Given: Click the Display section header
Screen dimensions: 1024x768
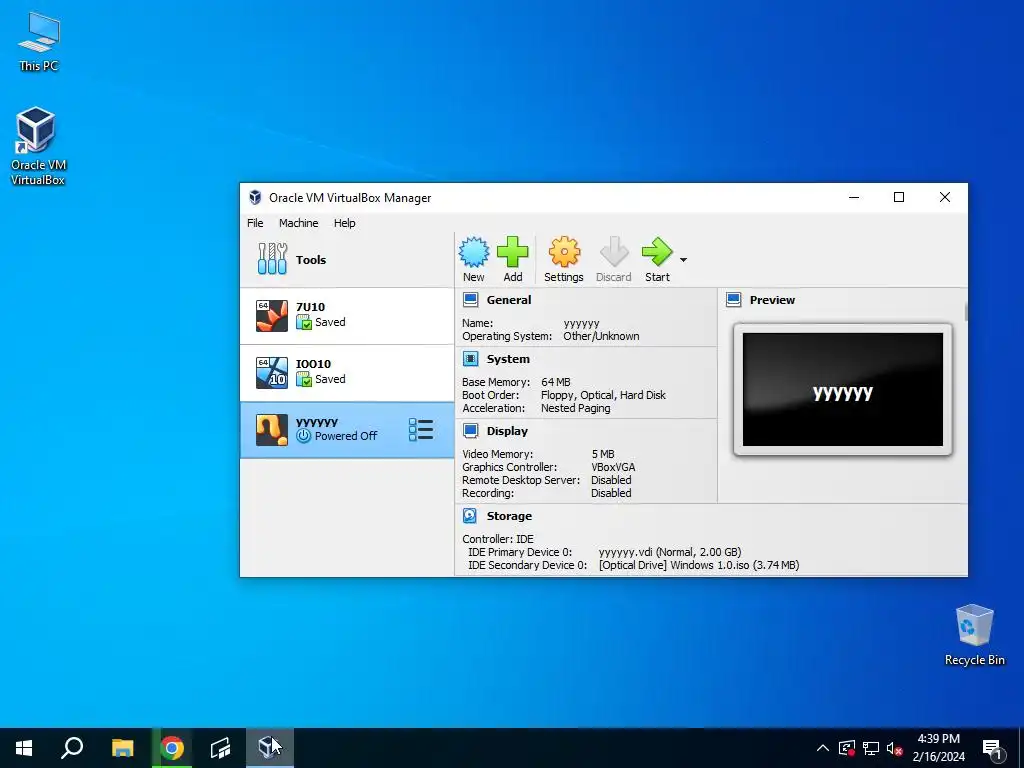Looking at the screenshot, I should point(507,430).
